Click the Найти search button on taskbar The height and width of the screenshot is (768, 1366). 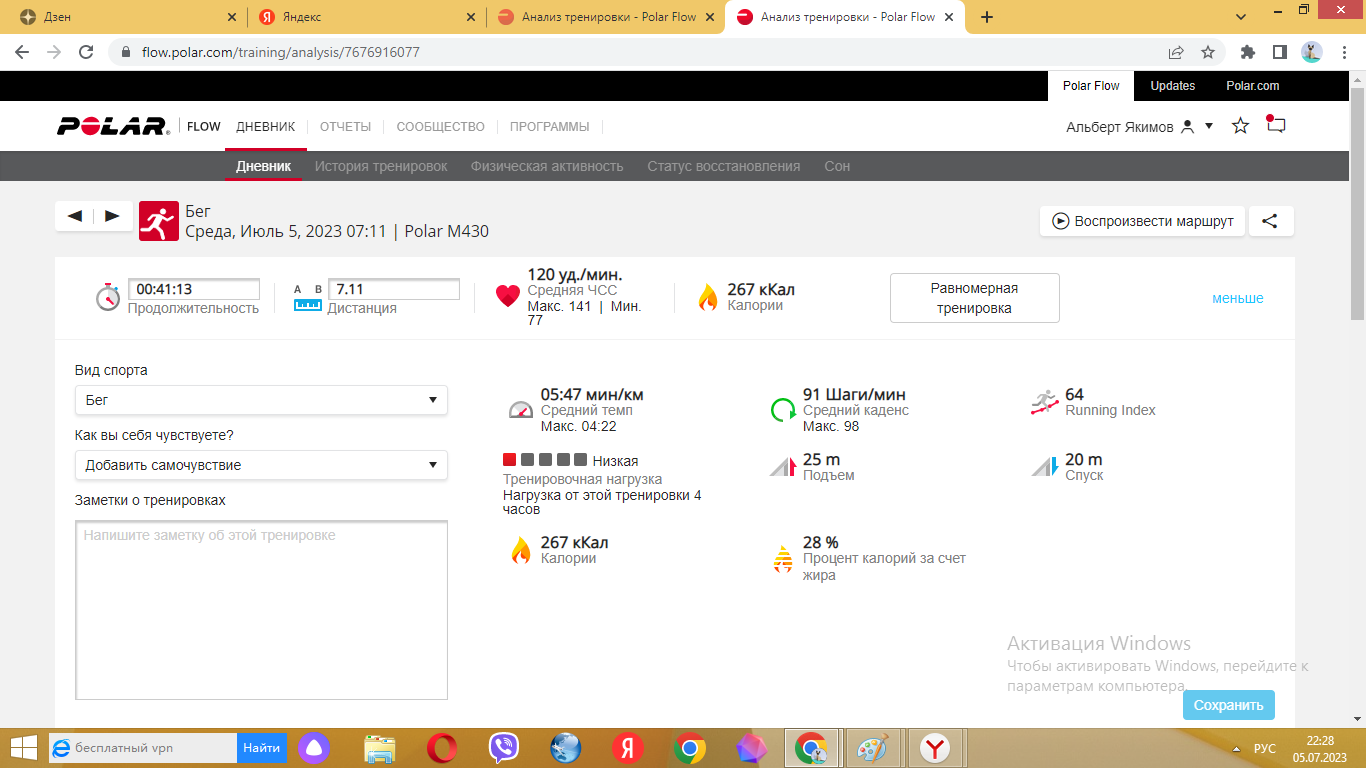click(262, 748)
